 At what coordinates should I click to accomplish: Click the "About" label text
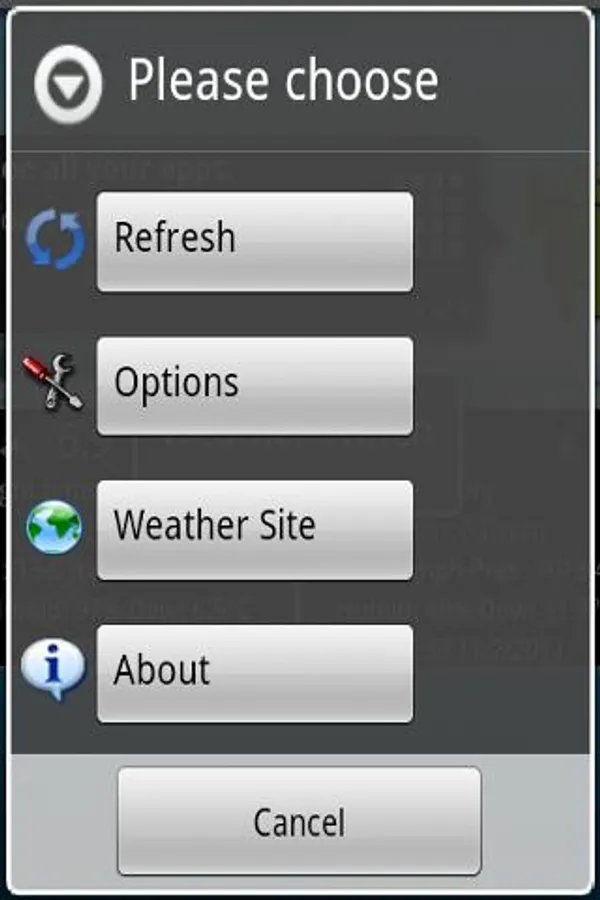pyautogui.click(x=161, y=669)
